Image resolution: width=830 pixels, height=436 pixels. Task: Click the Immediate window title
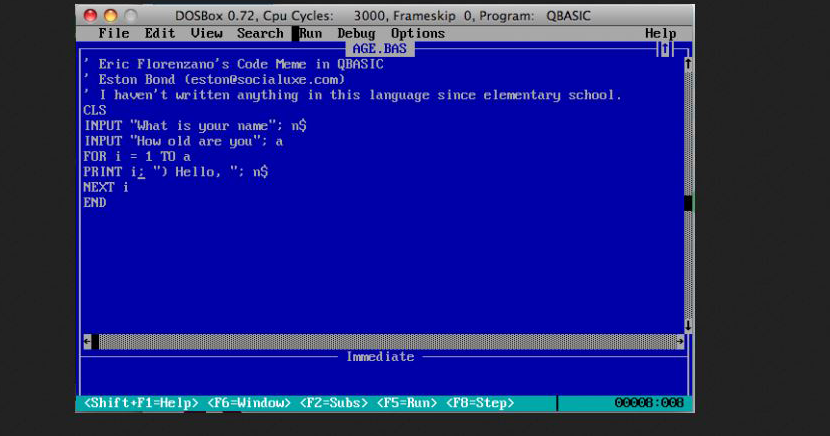pos(380,357)
